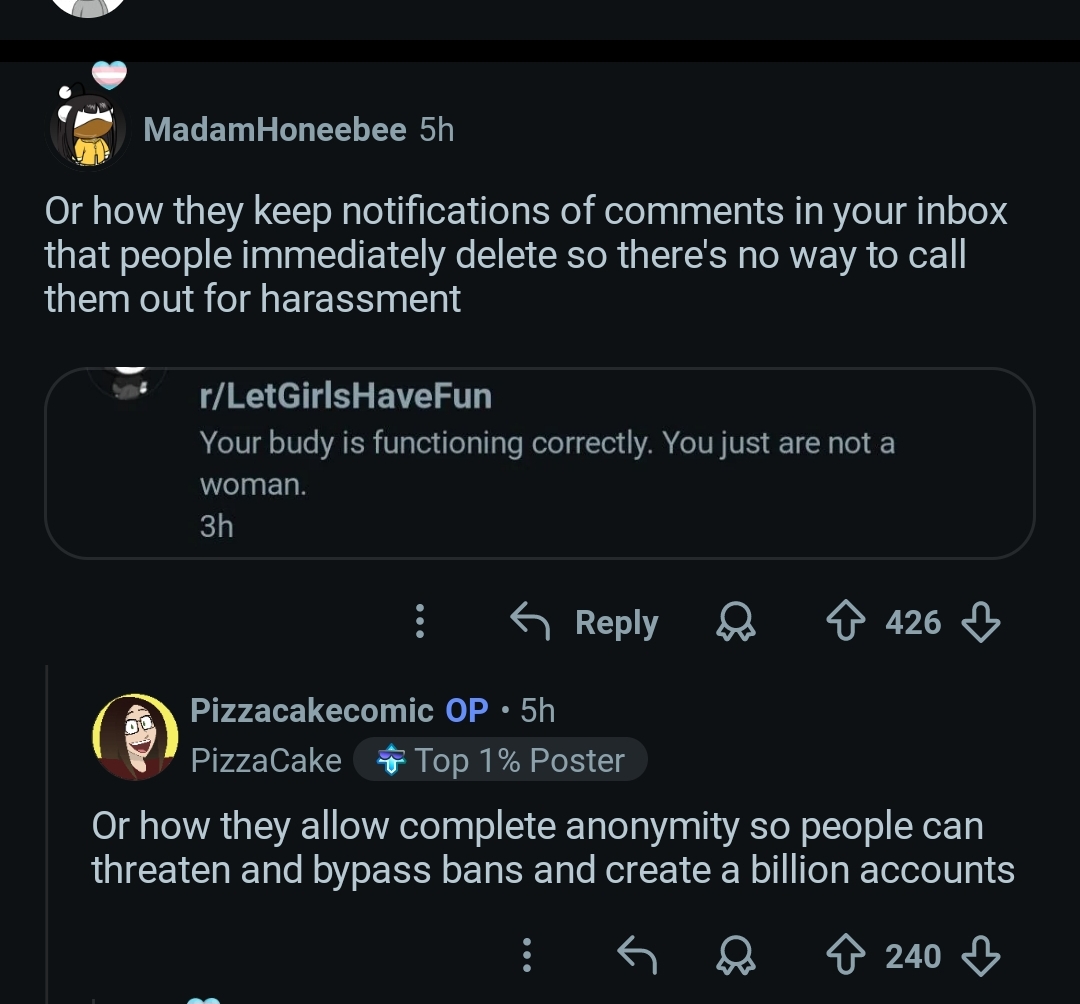Downvote the comment with 240 points
Image resolution: width=1080 pixels, height=1004 pixels.
click(980, 956)
